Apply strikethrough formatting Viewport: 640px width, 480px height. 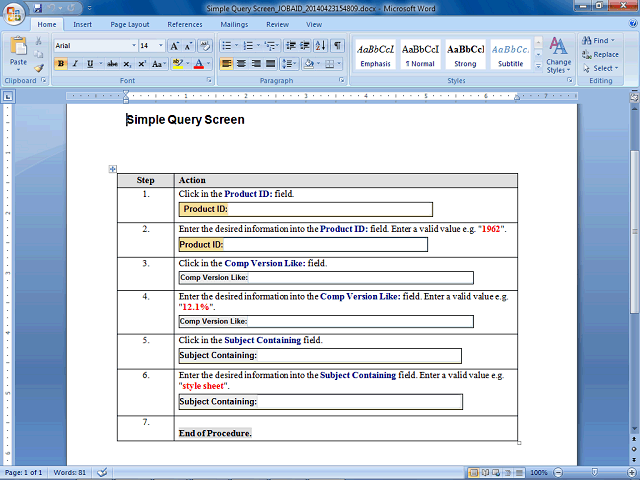pos(112,64)
